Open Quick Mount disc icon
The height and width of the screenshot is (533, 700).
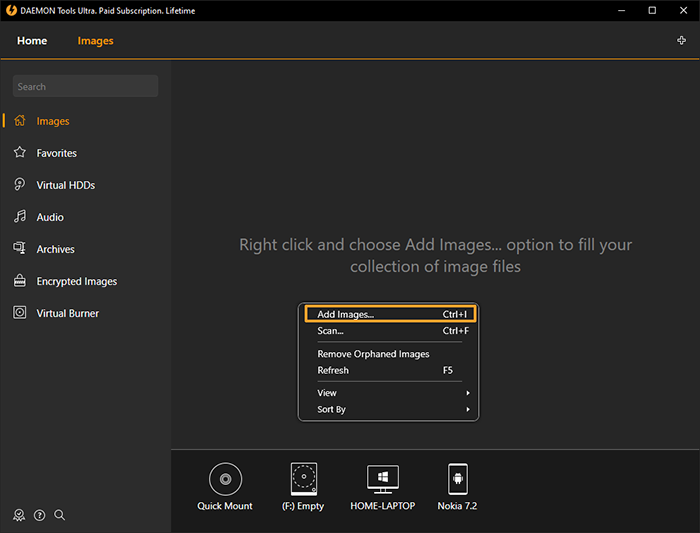(225, 479)
